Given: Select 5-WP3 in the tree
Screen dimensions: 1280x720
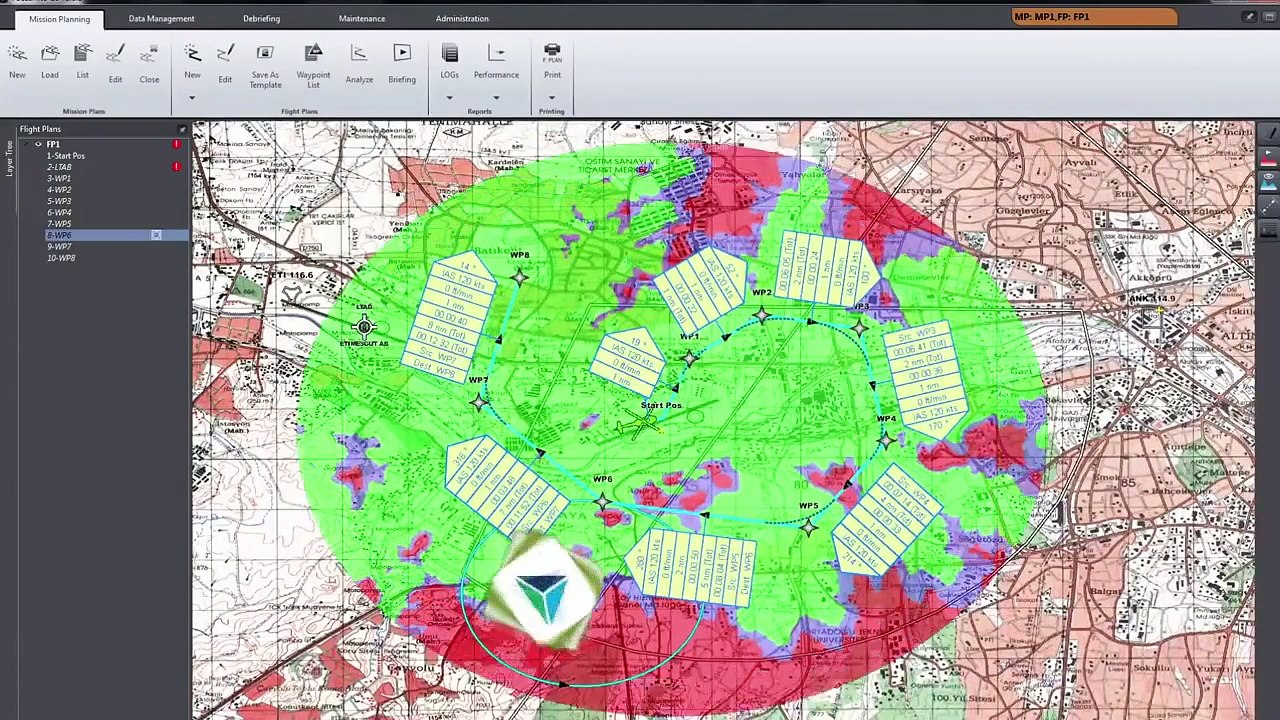Looking at the screenshot, I should click(x=59, y=201).
